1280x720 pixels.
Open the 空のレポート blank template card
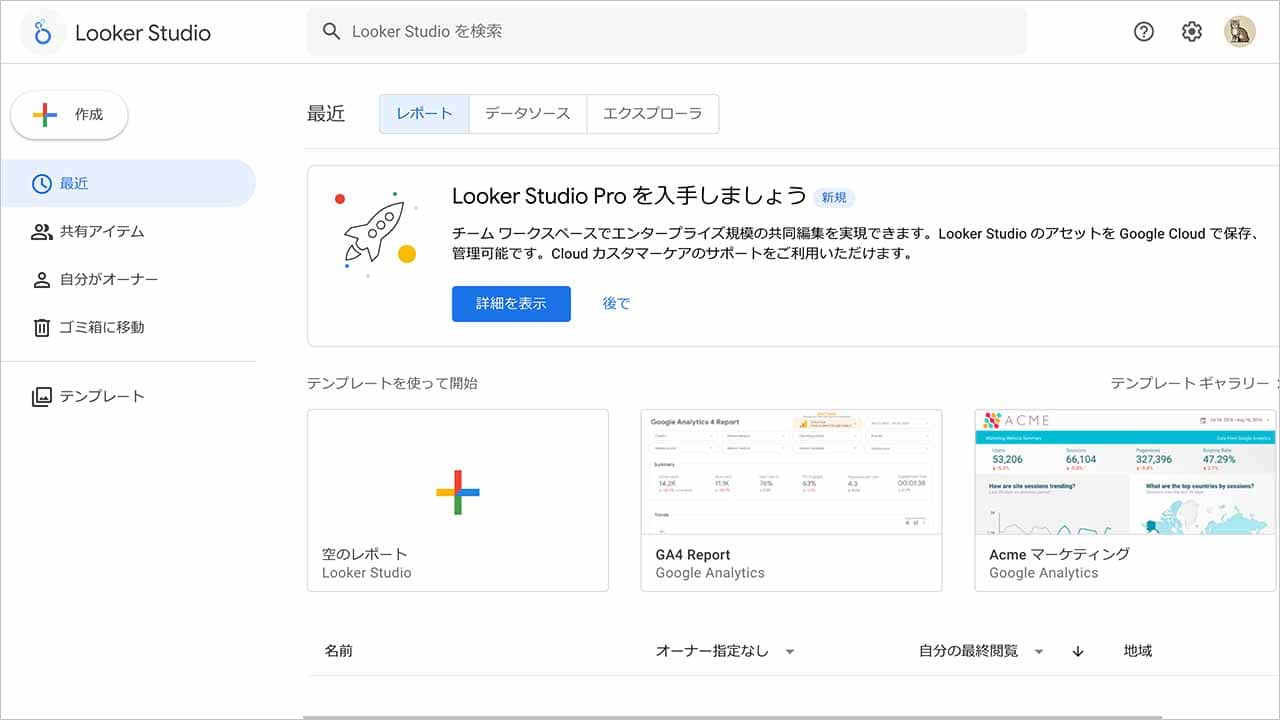pyautogui.click(x=457, y=500)
